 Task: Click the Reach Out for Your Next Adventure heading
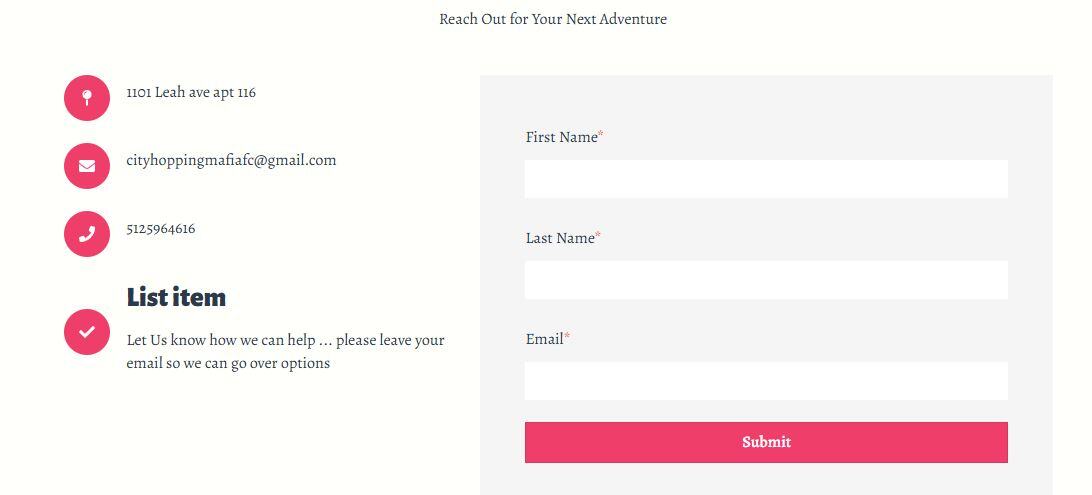point(553,19)
